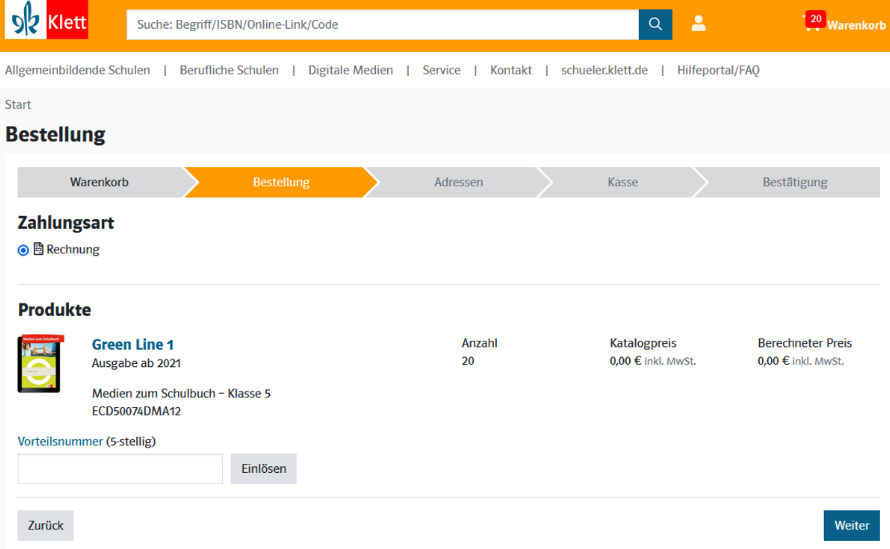Click Weiter to continue the order

coord(851,525)
